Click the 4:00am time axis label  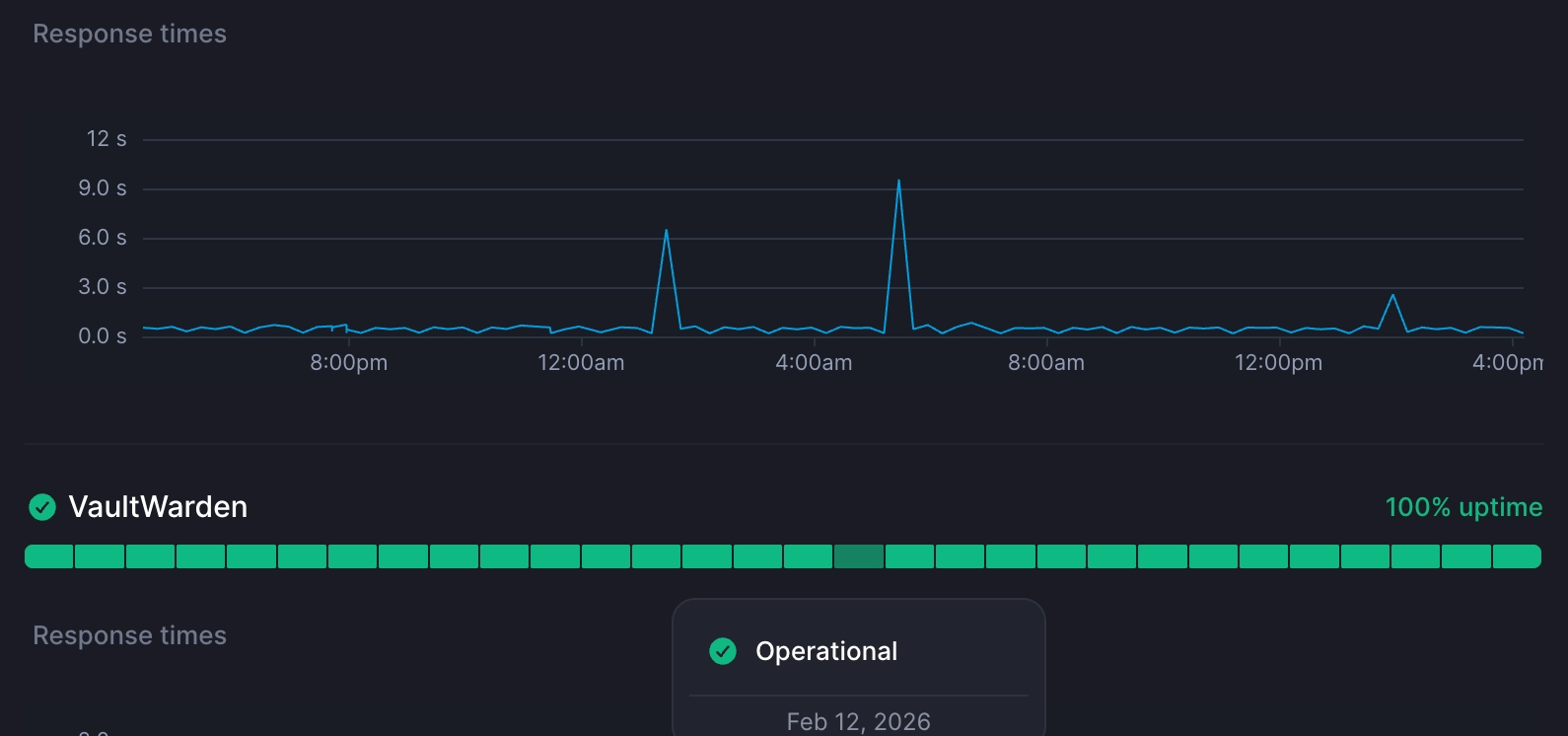click(x=814, y=363)
